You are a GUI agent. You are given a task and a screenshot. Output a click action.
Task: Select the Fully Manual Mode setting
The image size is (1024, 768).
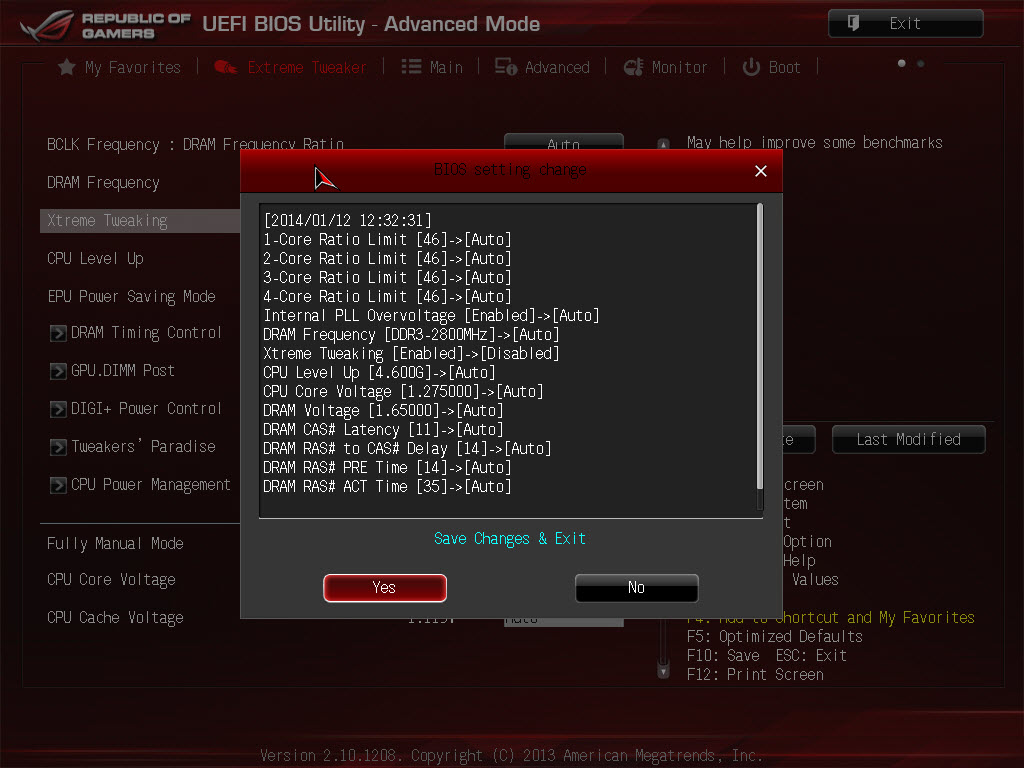[x=115, y=543]
